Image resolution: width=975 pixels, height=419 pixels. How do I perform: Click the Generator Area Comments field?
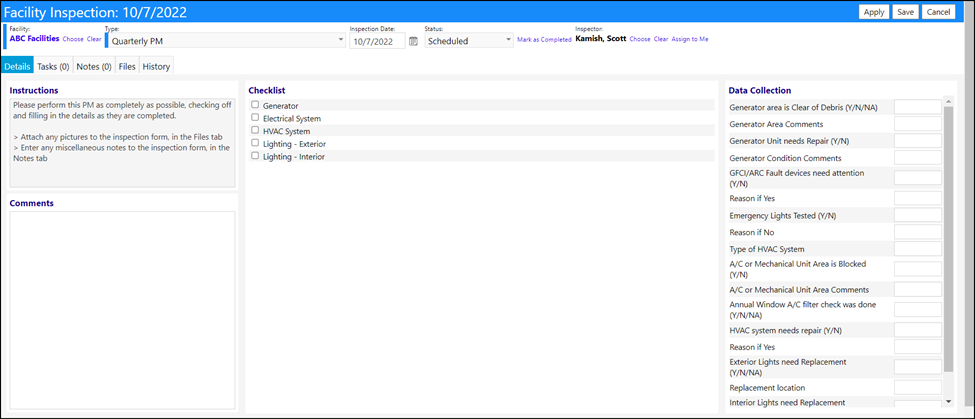coord(918,124)
